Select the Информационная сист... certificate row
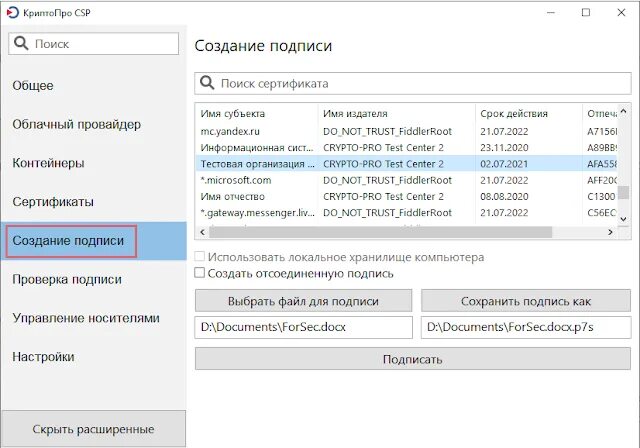640x448 pixels. pyautogui.click(x=406, y=148)
